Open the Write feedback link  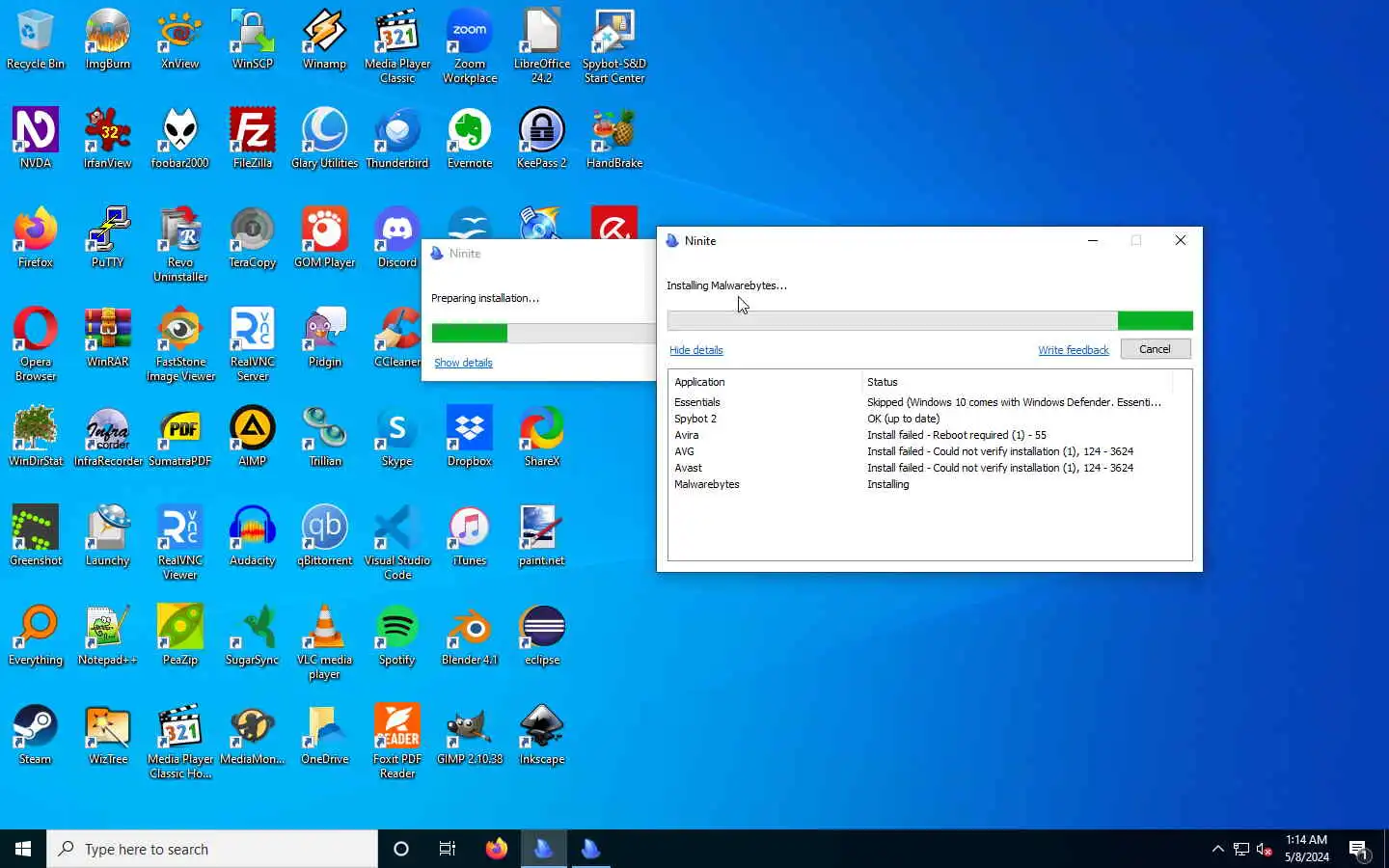pos(1073,350)
